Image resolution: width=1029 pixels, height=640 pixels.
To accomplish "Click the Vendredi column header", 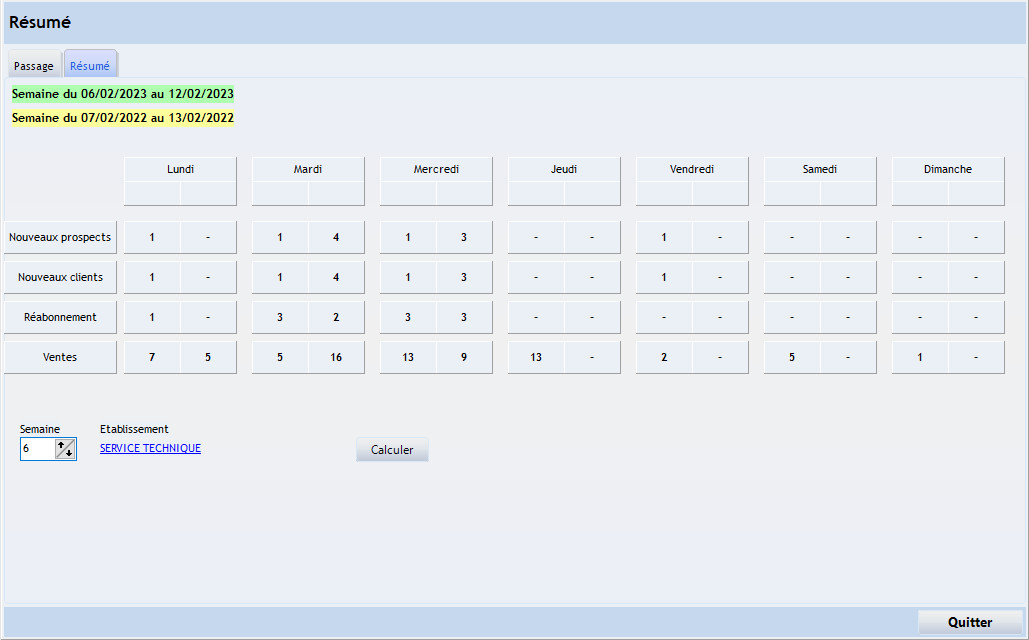I will 691,169.
